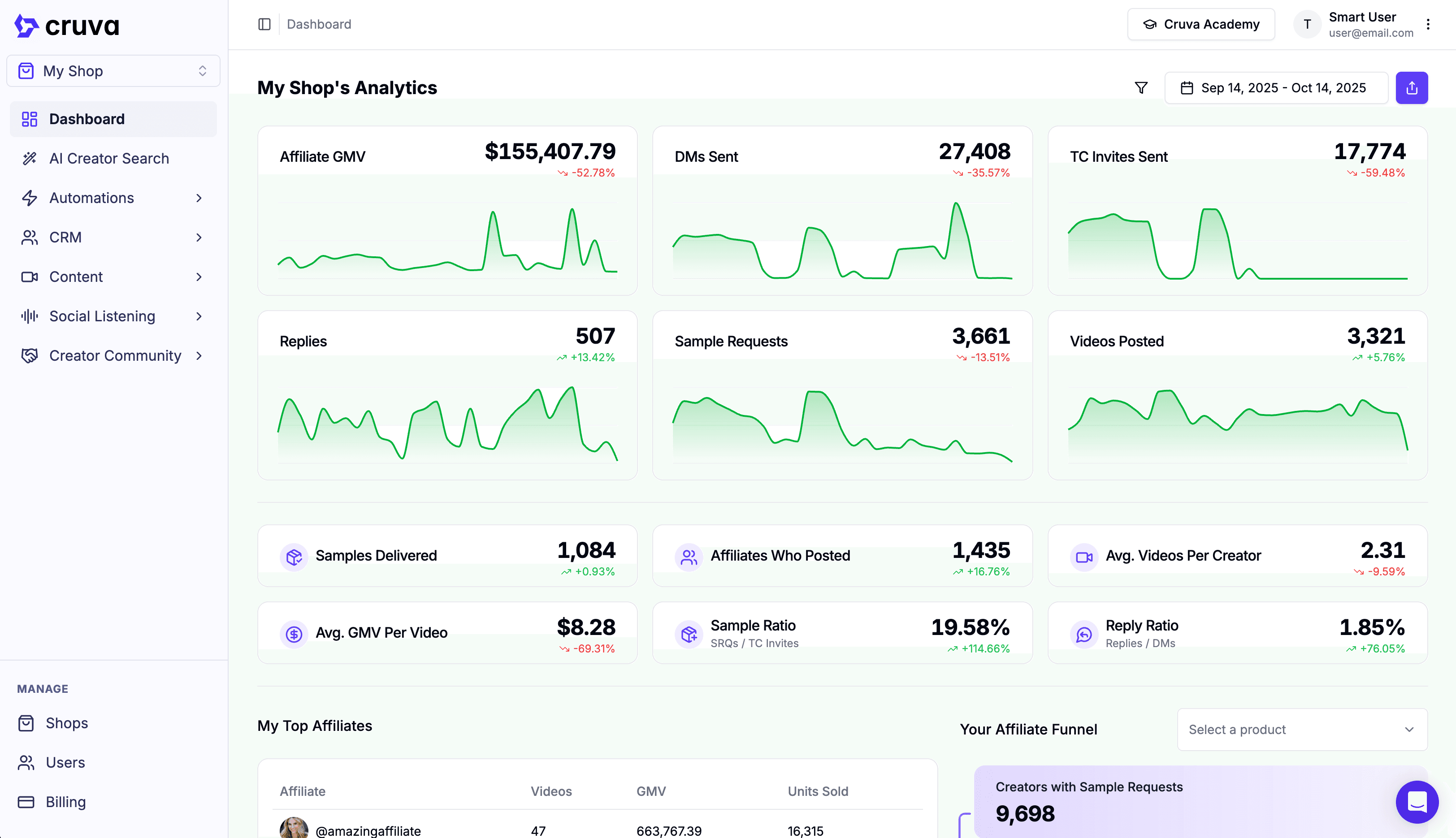The width and height of the screenshot is (1456, 838).
Task: Click the Automations lightning bolt icon
Action: tap(29, 198)
